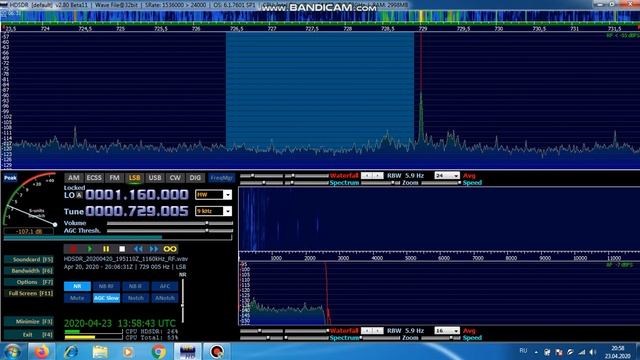The image size is (640, 360).
Task: Select LSB demodulation mode
Action: pyautogui.click(x=134, y=178)
